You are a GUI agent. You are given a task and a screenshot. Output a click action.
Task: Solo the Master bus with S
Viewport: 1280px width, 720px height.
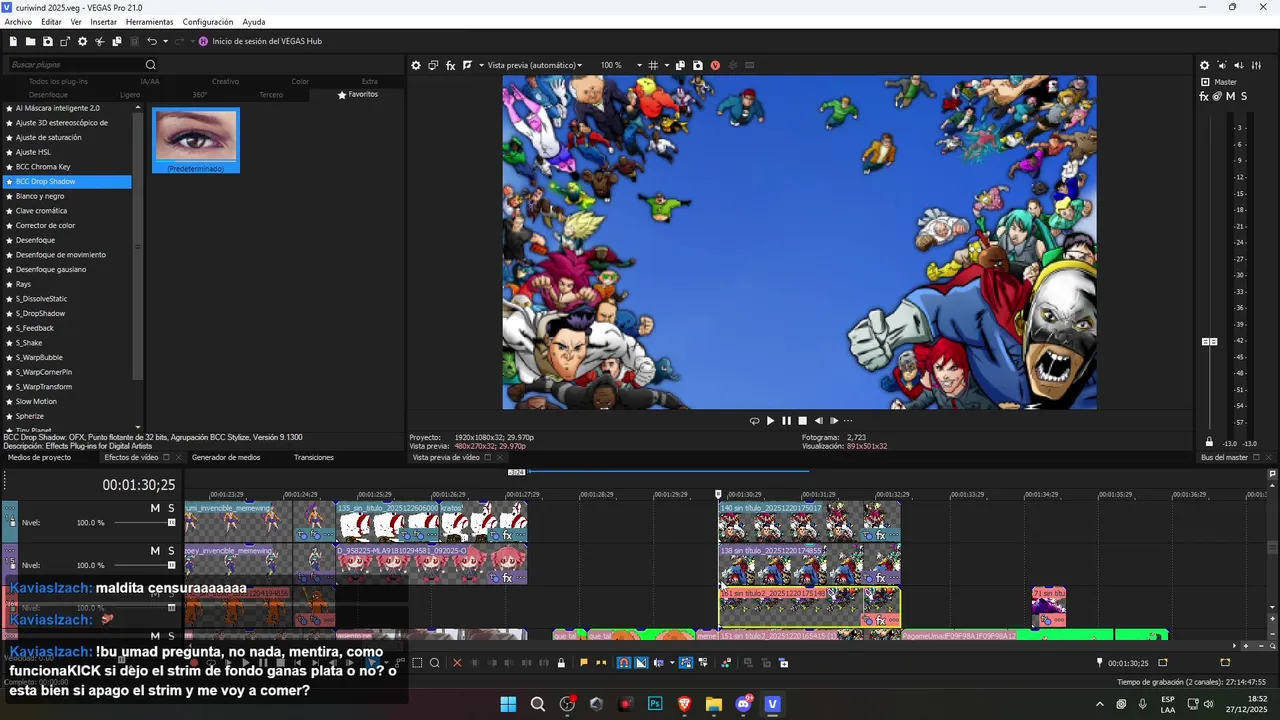[x=1243, y=97]
